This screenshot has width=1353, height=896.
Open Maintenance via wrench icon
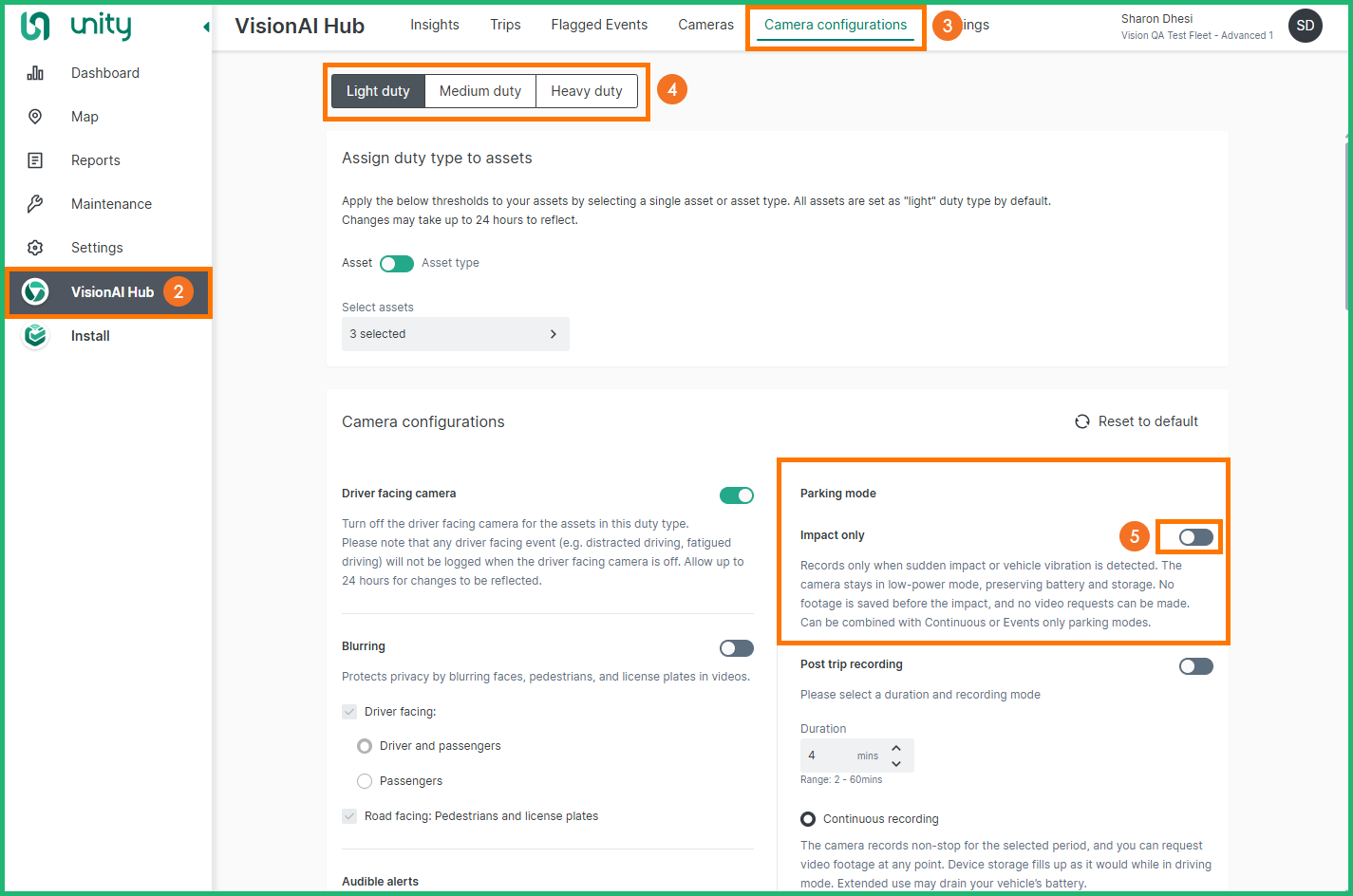tap(35, 204)
